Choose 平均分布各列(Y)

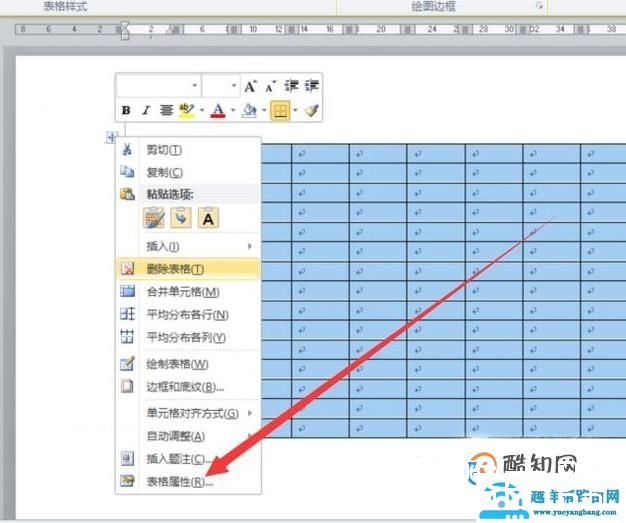click(x=186, y=338)
